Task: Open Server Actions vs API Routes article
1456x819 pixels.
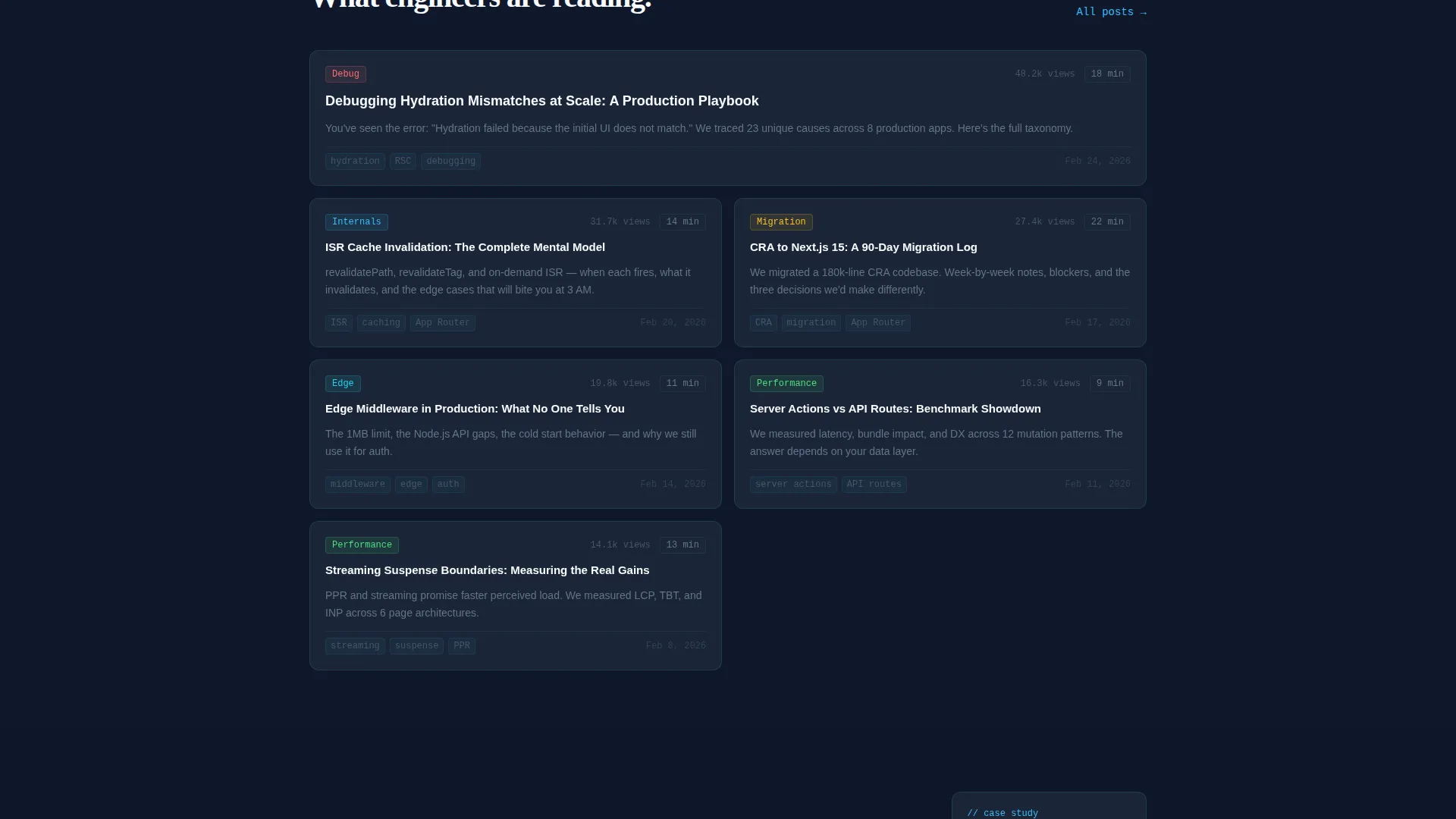Action: pos(896,409)
